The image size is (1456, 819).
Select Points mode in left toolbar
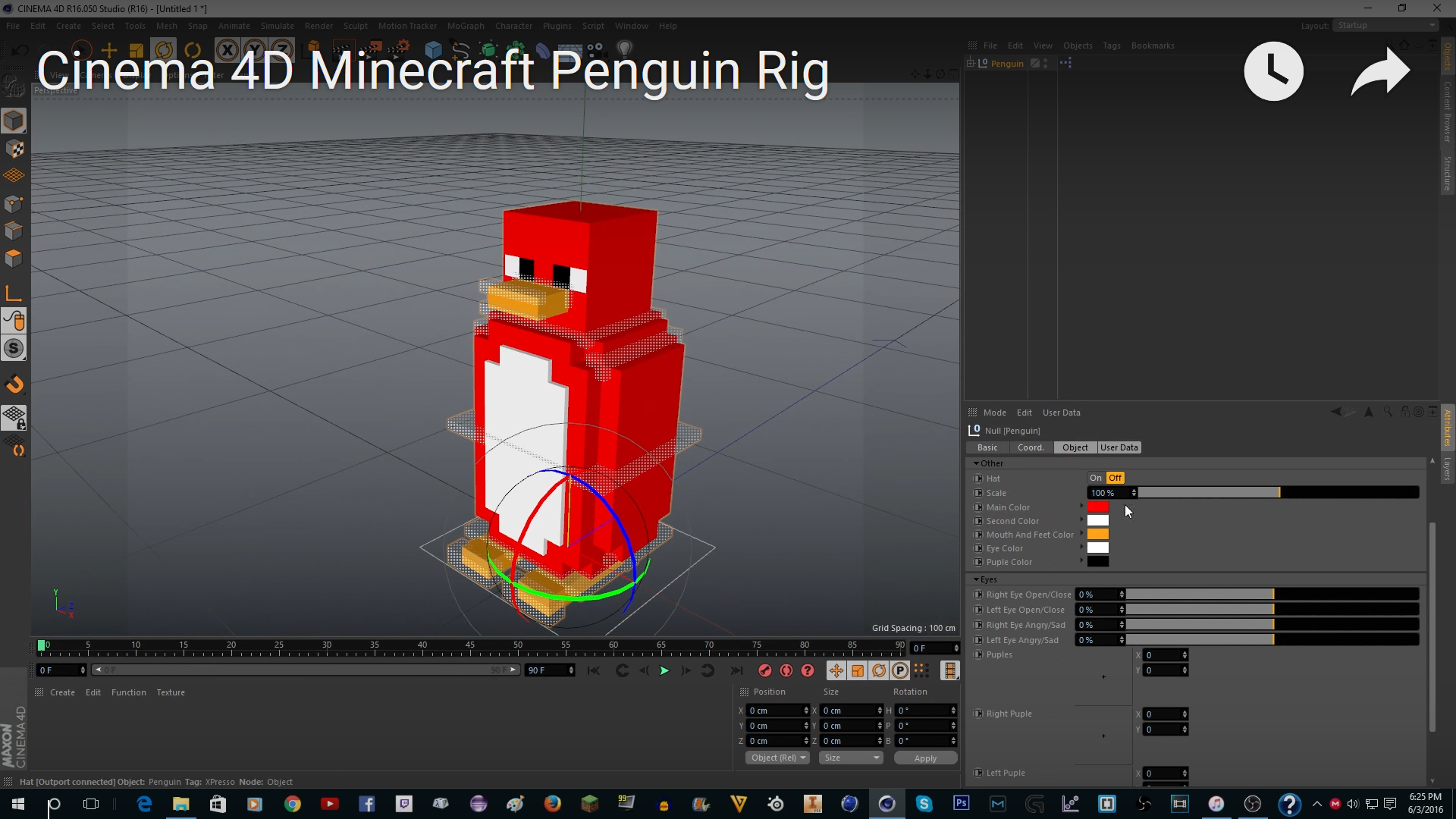pyautogui.click(x=14, y=203)
